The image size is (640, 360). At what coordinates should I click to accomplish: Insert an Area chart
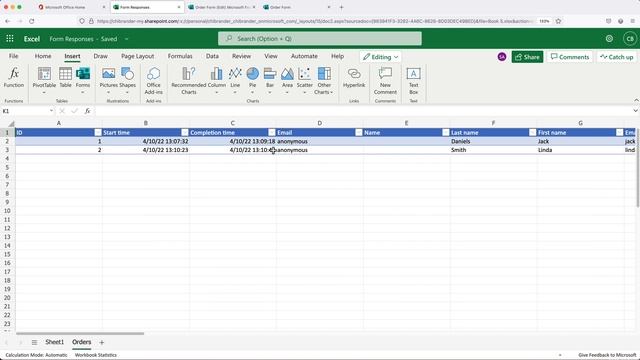[287, 80]
